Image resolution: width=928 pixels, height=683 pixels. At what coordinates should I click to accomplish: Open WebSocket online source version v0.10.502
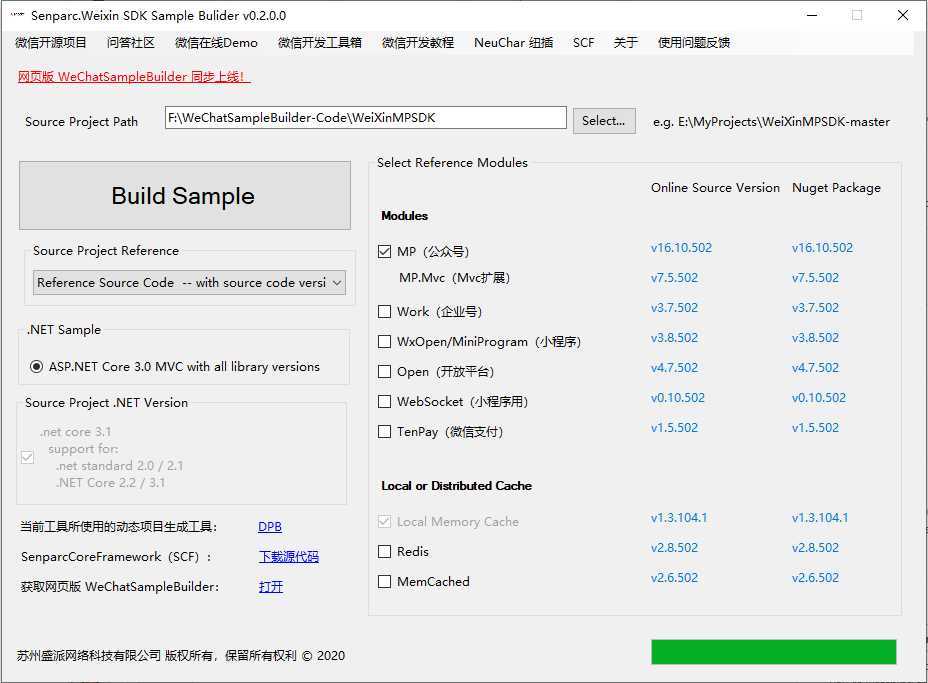678,398
